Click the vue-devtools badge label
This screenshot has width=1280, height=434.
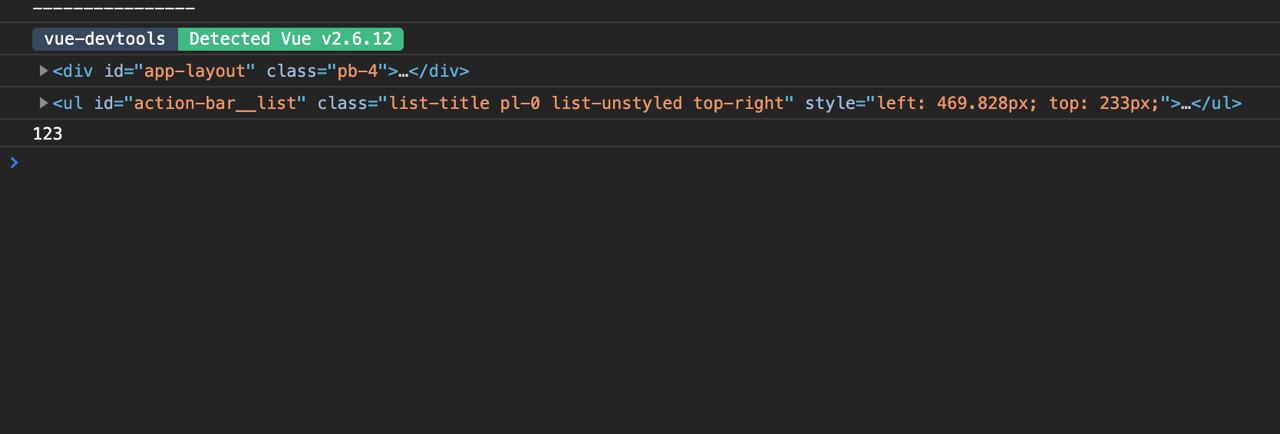click(105, 39)
